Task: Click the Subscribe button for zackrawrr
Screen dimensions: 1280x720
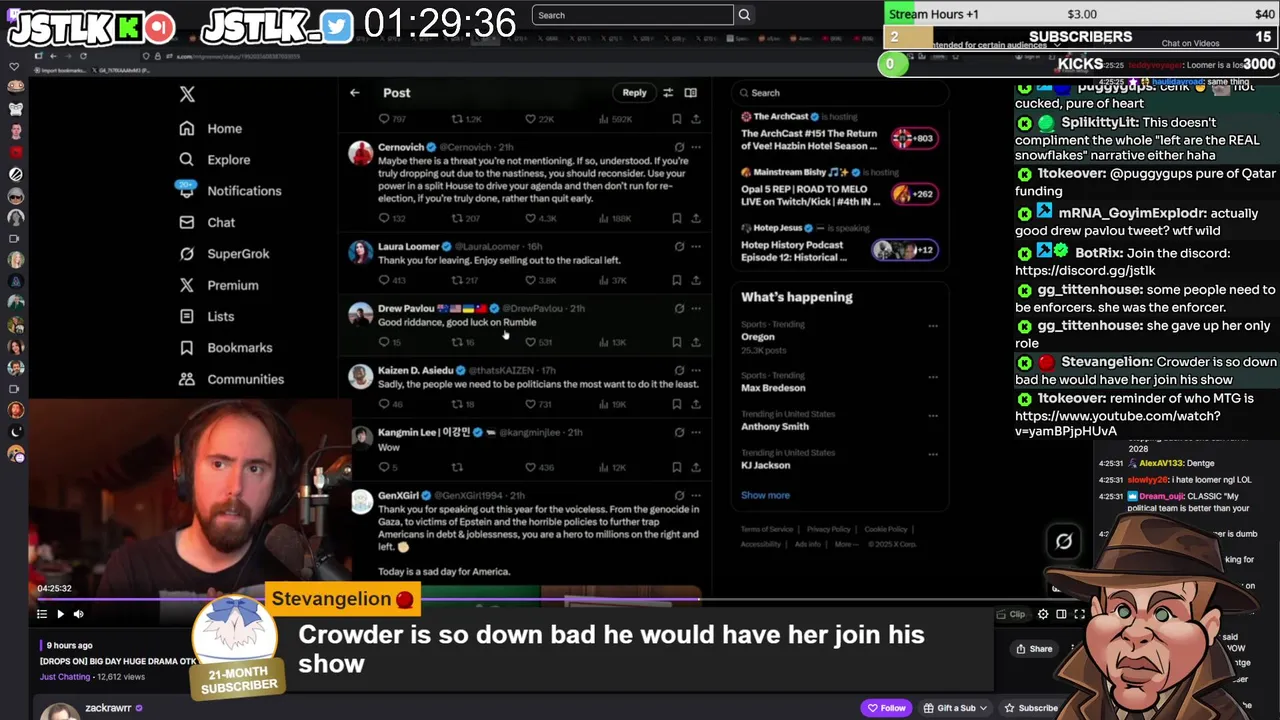Action: click(x=1030, y=708)
